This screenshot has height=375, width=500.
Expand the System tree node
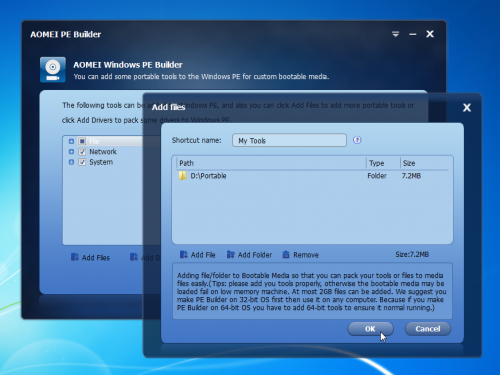point(71,162)
